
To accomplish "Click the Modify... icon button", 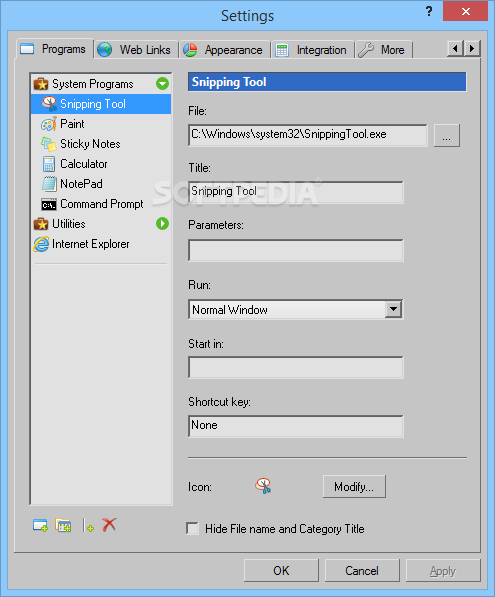I will (354, 486).
